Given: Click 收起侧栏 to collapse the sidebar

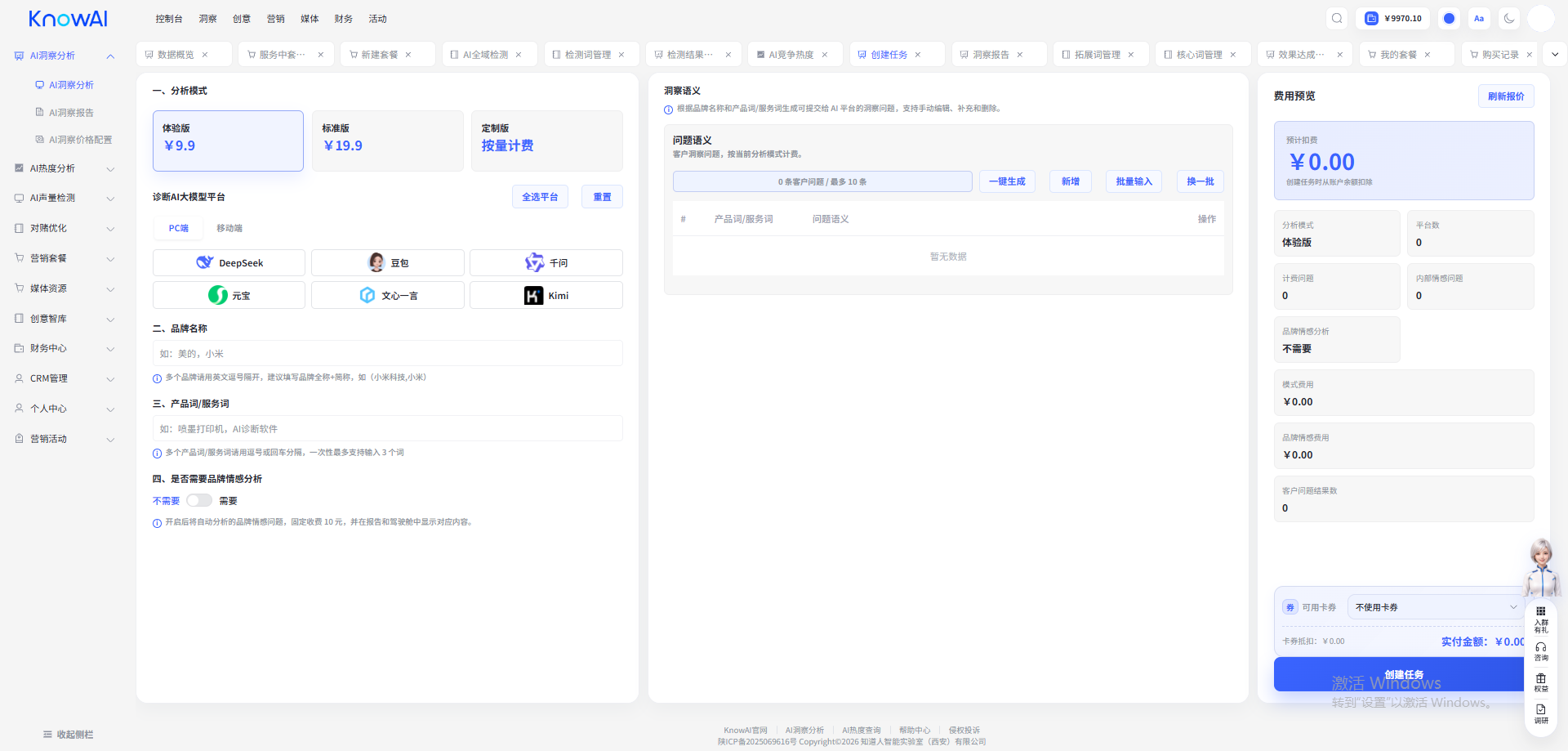Looking at the screenshot, I should (68, 735).
